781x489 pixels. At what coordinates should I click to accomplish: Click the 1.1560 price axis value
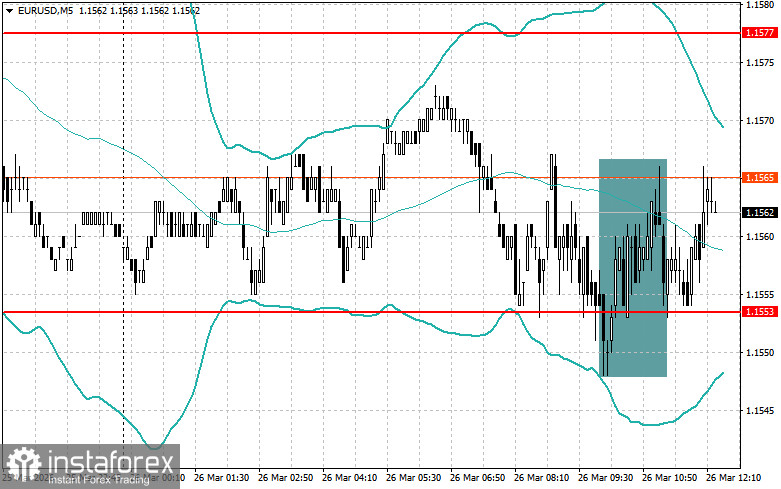pos(760,237)
